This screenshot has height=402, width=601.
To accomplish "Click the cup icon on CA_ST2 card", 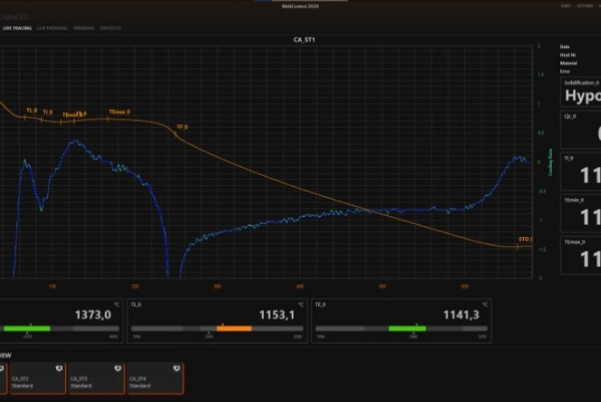I will [59, 368].
